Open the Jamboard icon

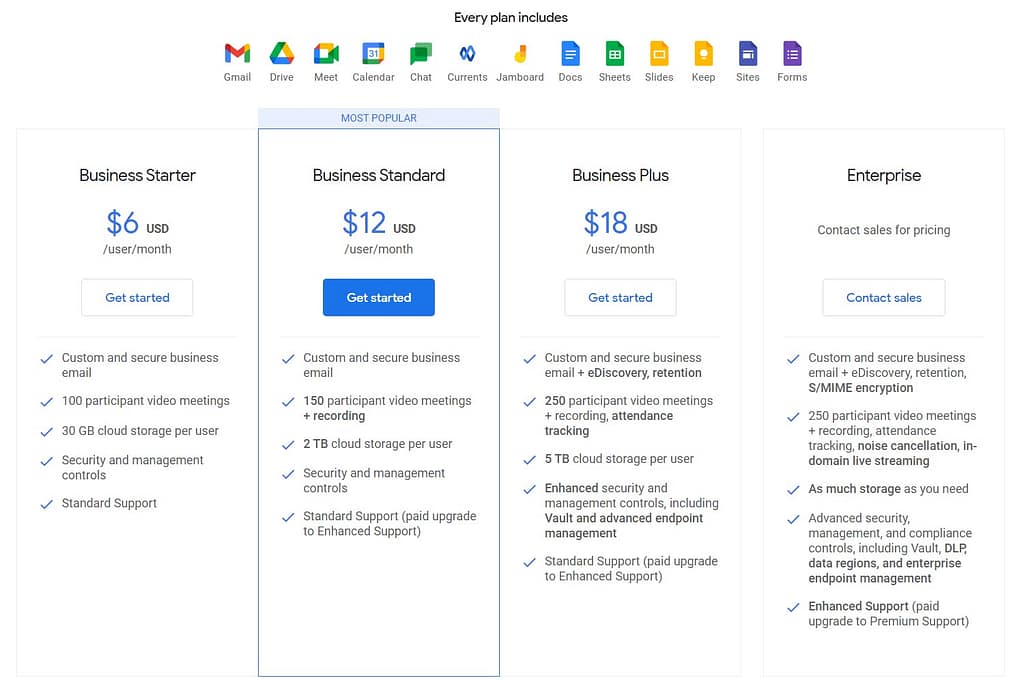coord(520,54)
